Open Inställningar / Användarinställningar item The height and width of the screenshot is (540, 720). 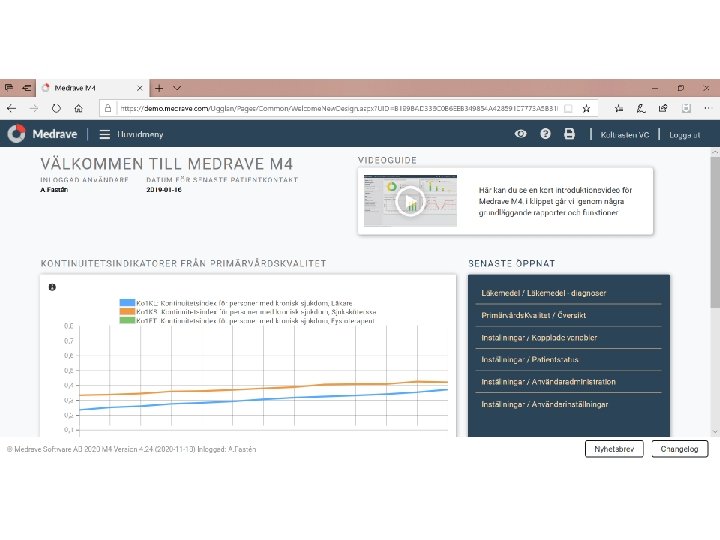click(545, 404)
